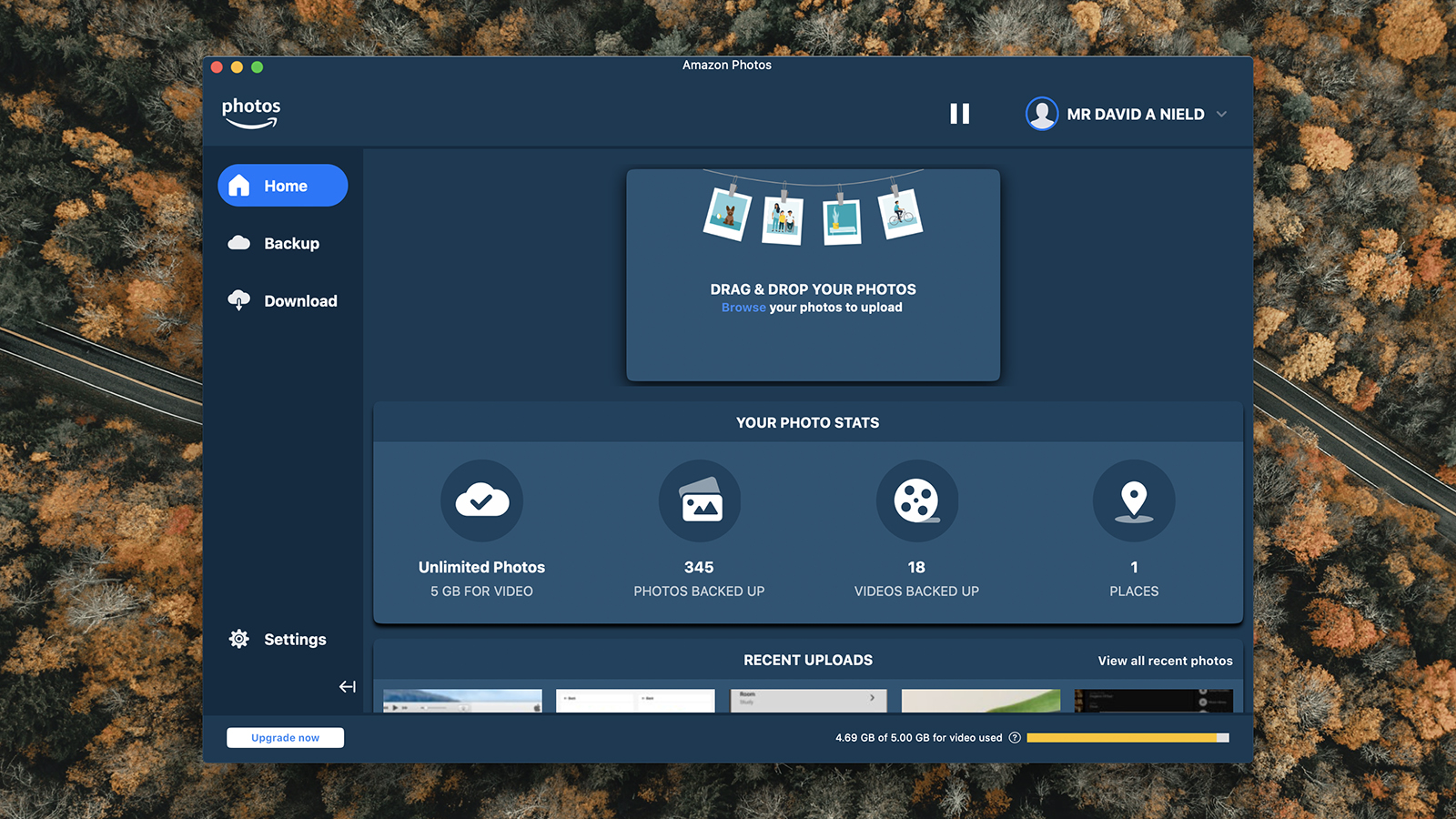The height and width of the screenshot is (819, 1456).
Task: Open the second recent upload thumbnail
Action: point(635,701)
